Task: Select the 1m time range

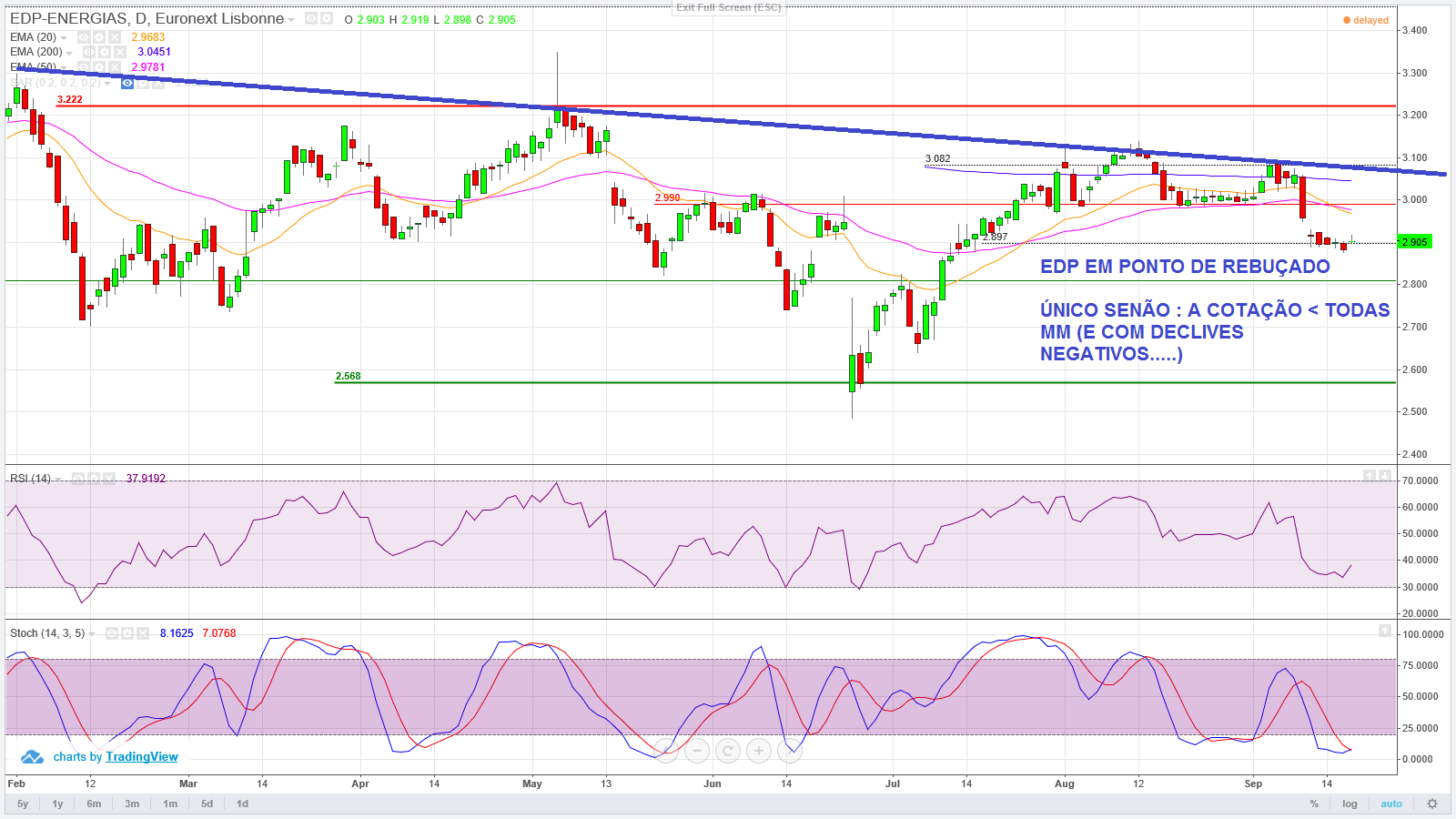Action: 170,804
